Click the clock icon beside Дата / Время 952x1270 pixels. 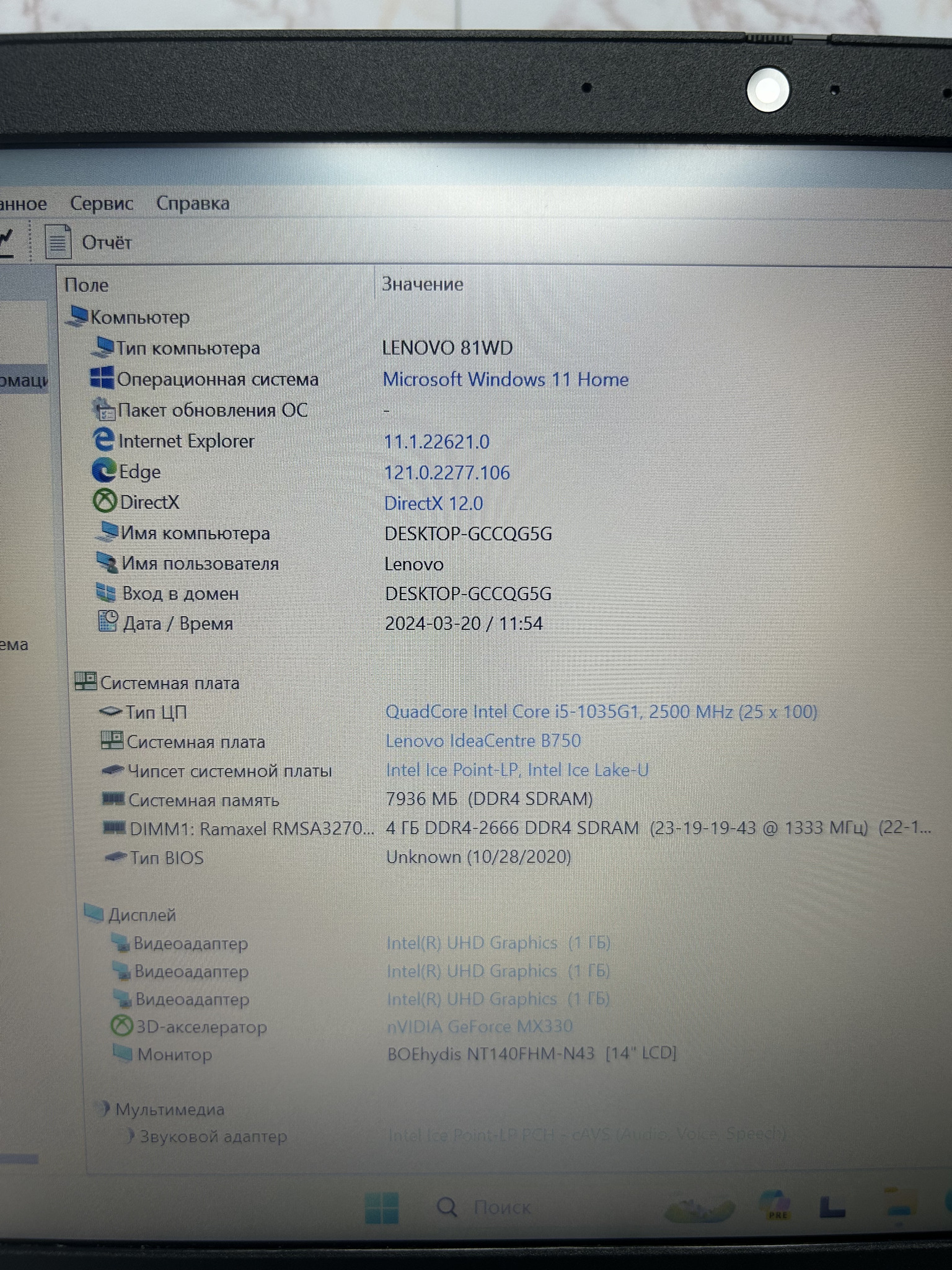[108, 621]
